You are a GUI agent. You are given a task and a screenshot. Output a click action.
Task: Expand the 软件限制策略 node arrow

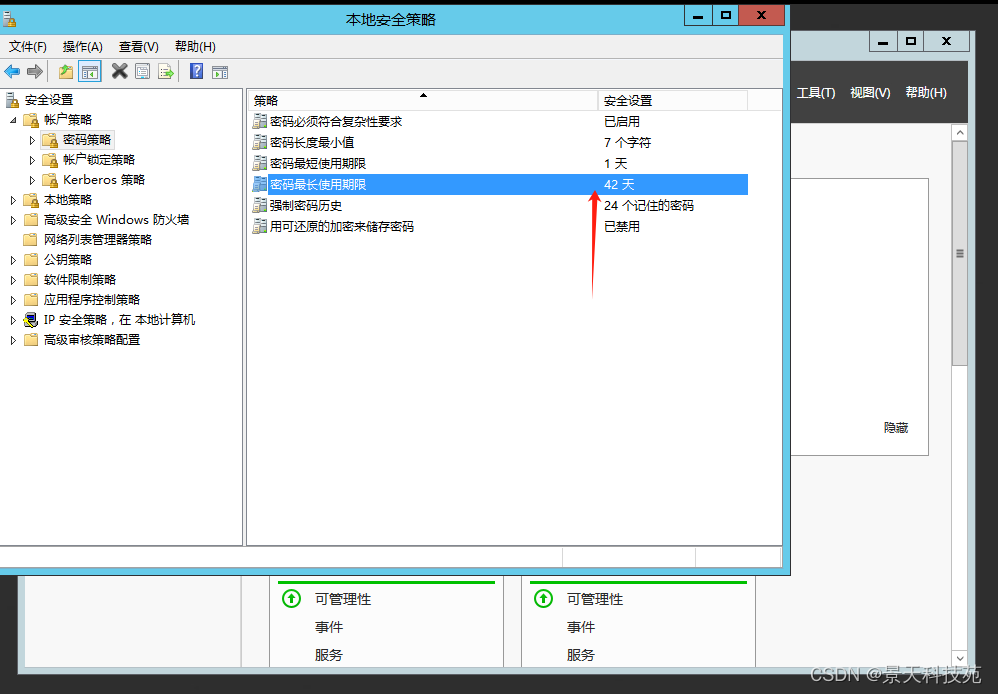click(x=13, y=280)
